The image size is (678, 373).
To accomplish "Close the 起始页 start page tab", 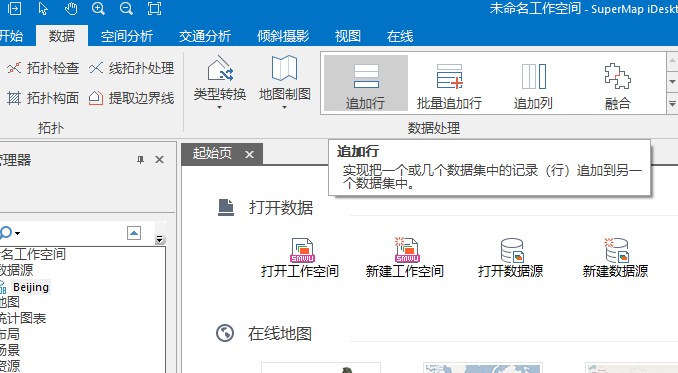I will pyautogui.click(x=249, y=154).
